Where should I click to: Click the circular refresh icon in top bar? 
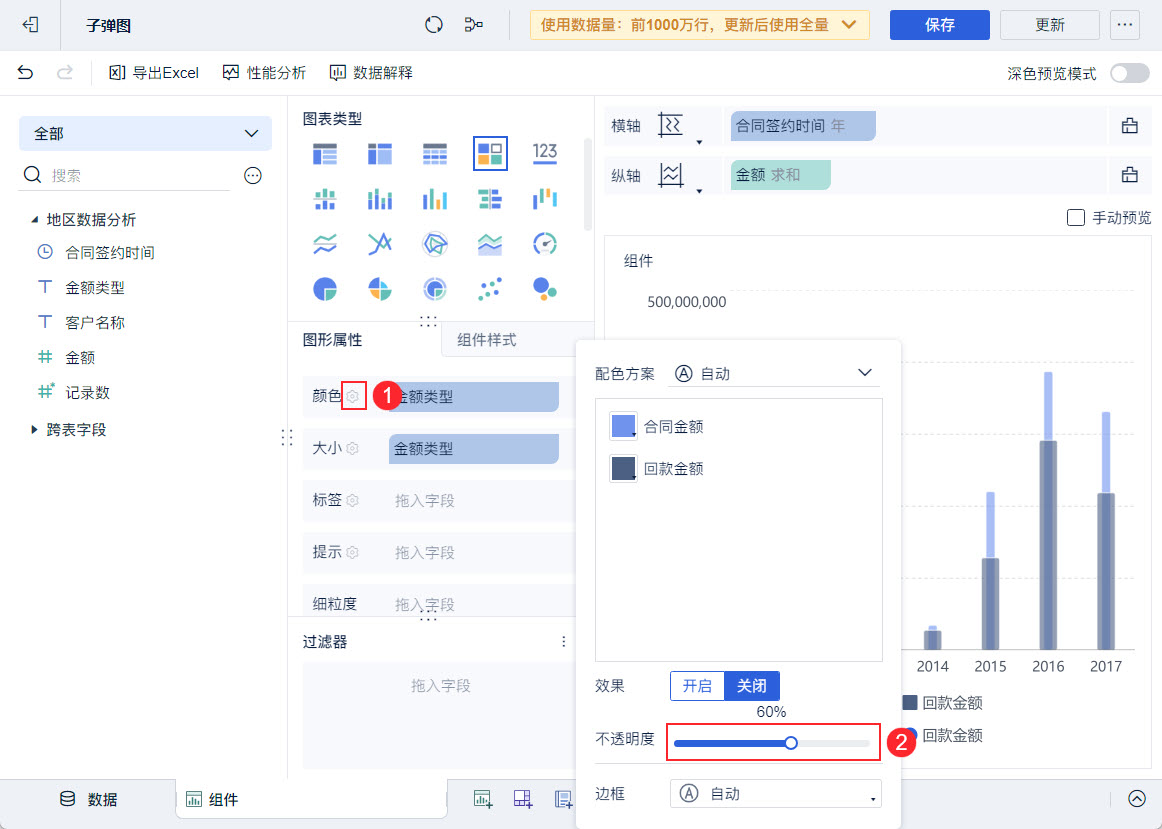[434, 25]
